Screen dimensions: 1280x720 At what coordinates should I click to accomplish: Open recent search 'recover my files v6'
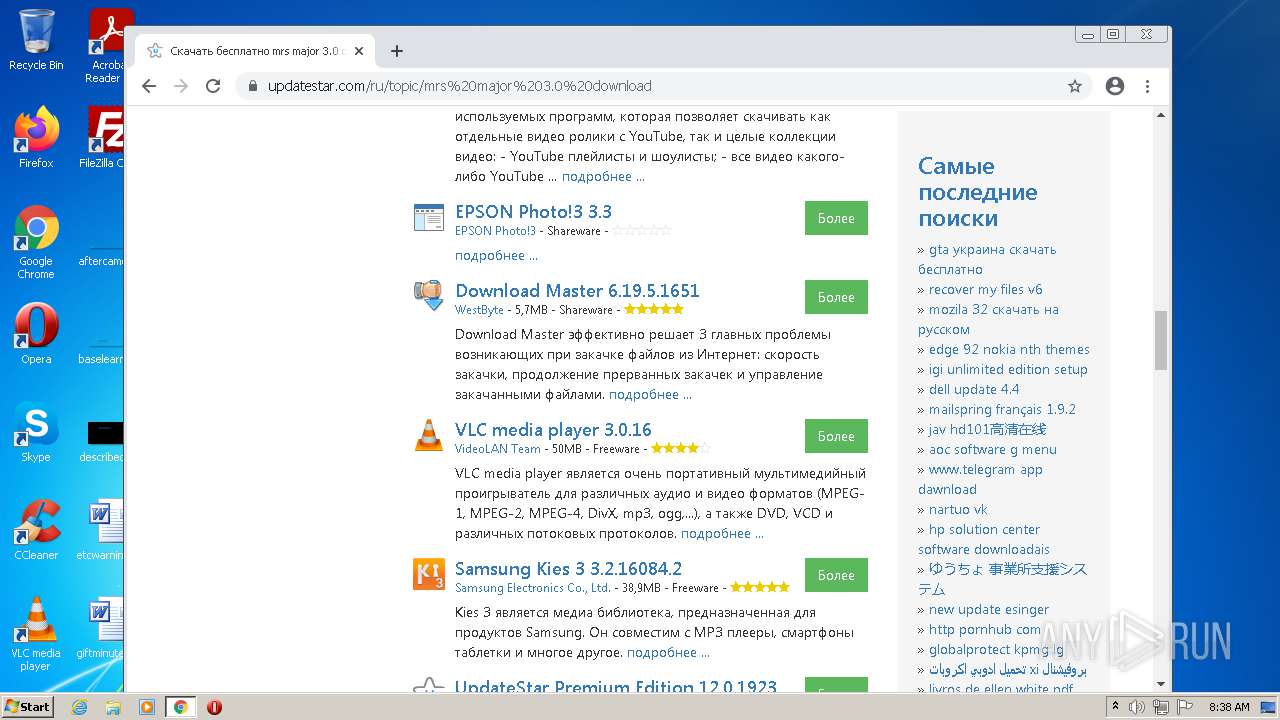[x=985, y=289]
